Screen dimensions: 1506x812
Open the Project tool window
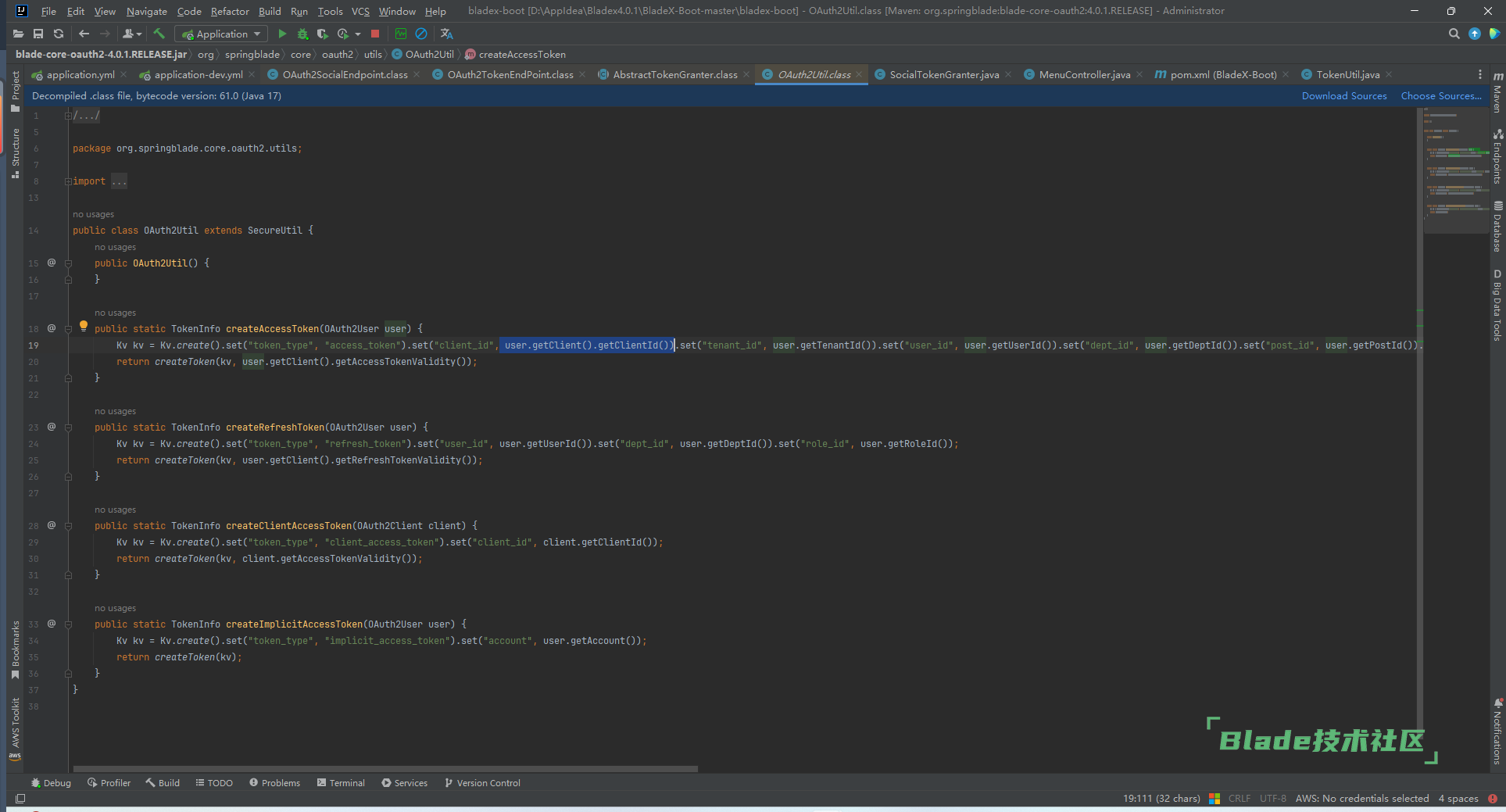(x=16, y=91)
